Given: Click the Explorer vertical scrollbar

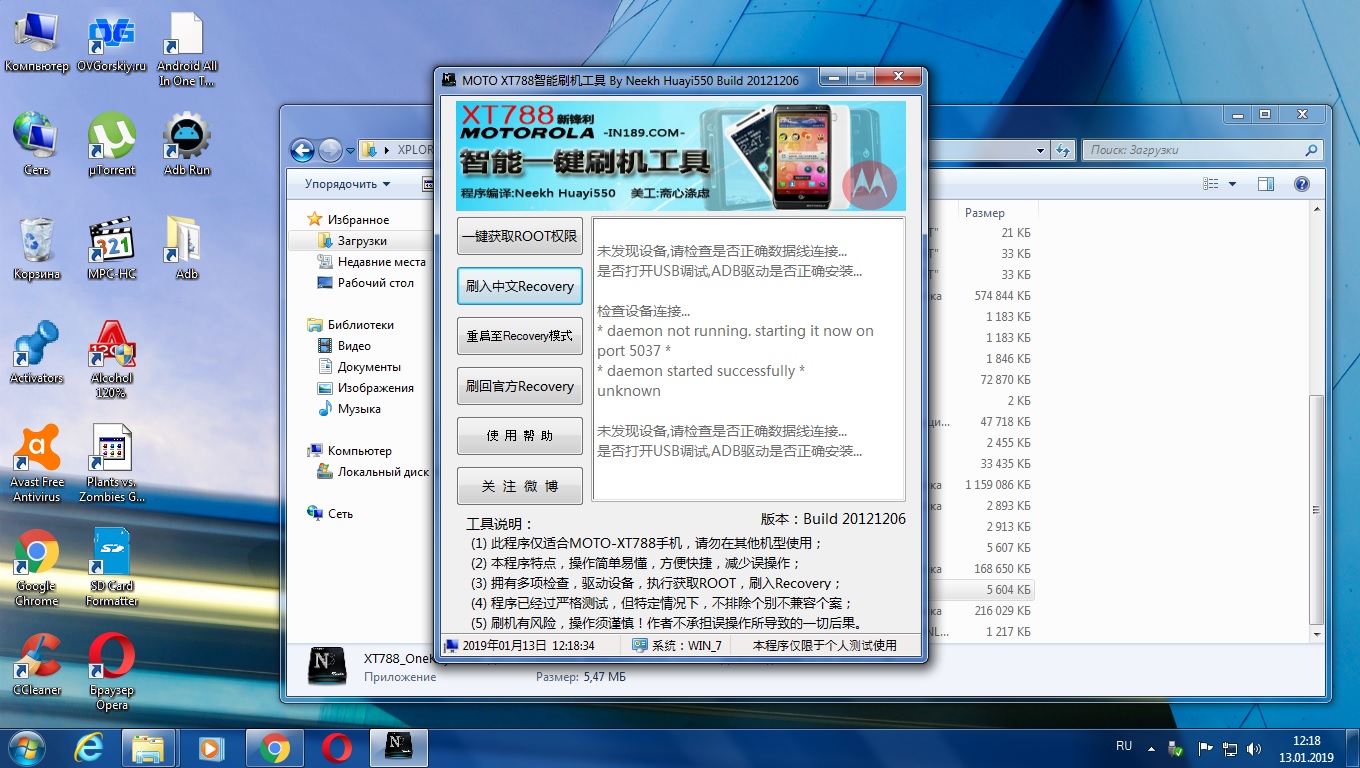Looking at the screenshot, I should coord(1318,424).
